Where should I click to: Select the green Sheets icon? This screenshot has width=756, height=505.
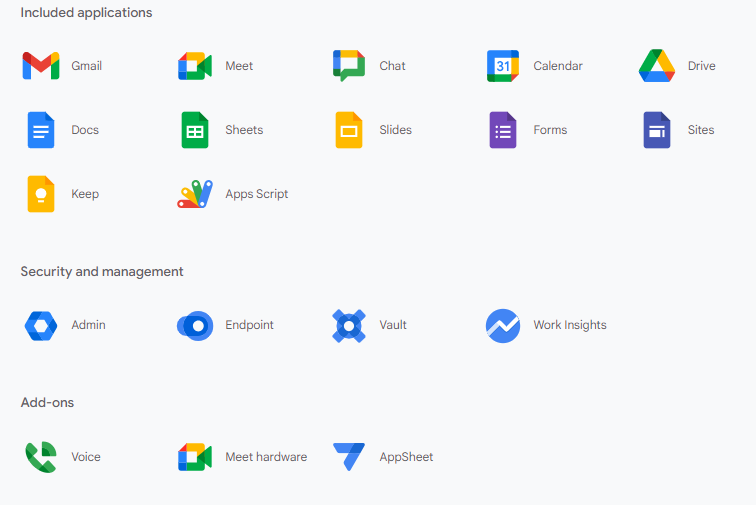(x=195, y=130)
